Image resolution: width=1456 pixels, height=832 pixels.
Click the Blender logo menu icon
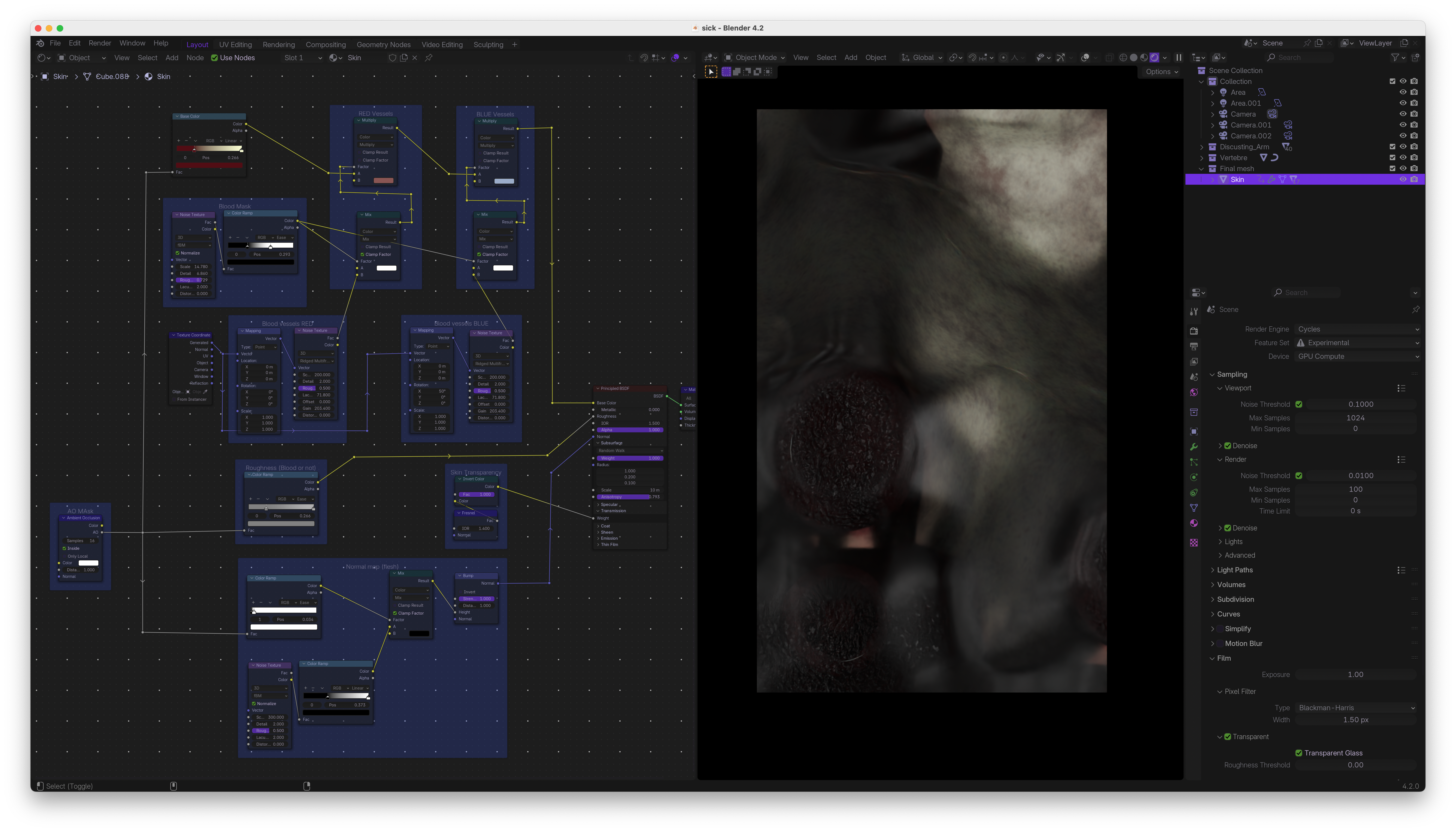(x=40, y=43)
